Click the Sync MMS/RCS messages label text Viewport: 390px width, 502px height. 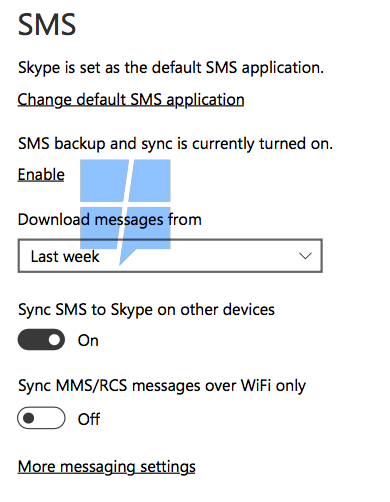click(x=162, y=386)
